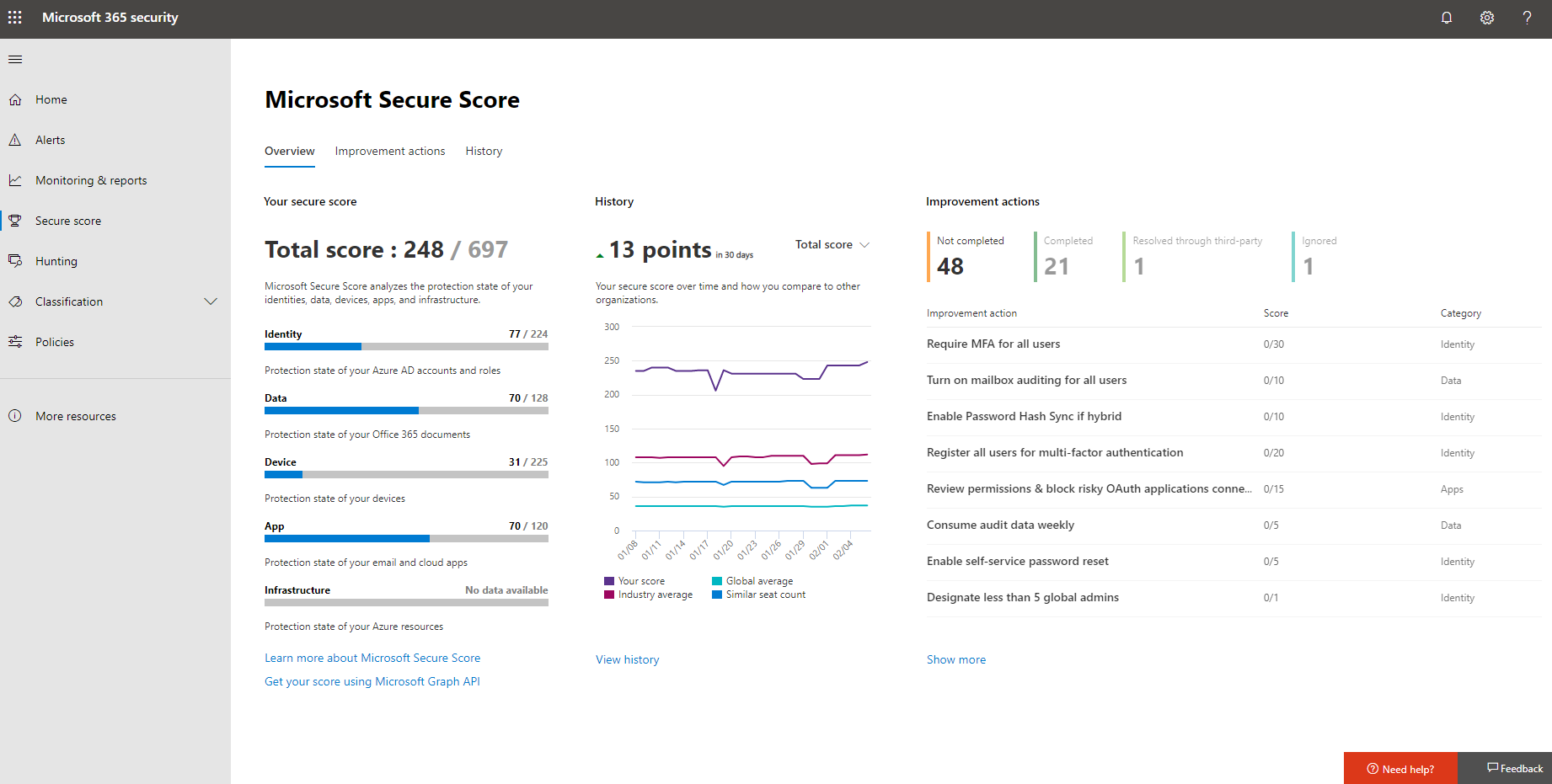Open the help menu
The image size is (1552, 784).
1527,17
